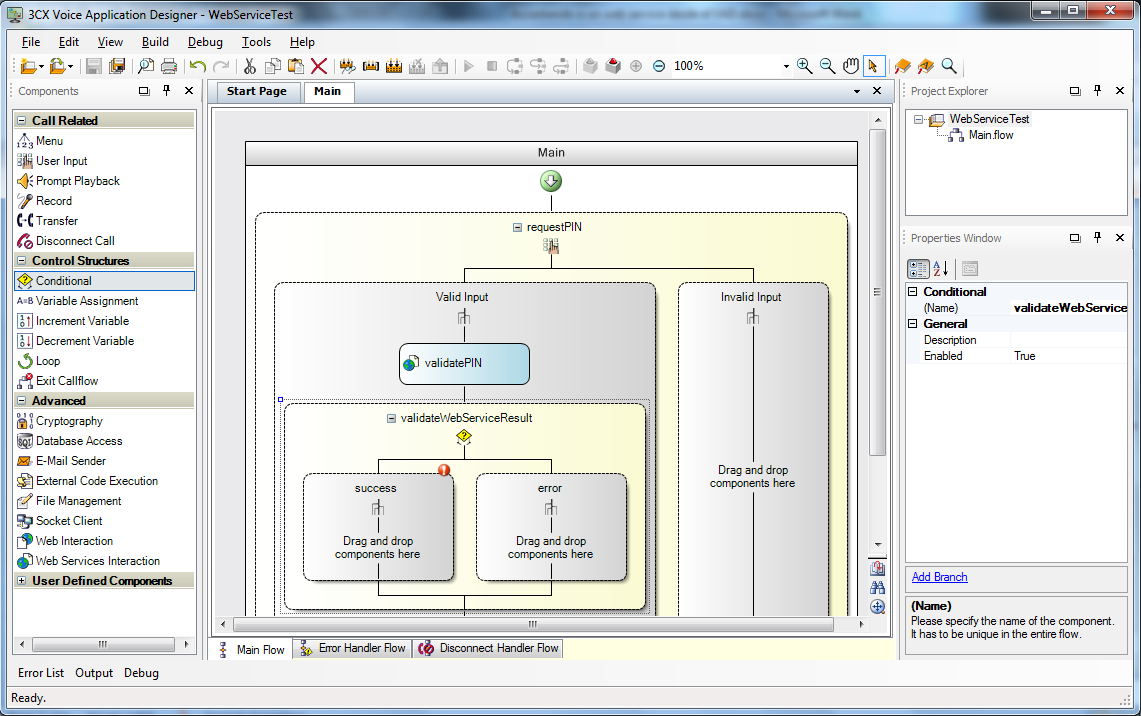Screen dimensions: 1141x716
Task: Open the Debug menu
Action: pyautogui.click(x=205, y=42)
